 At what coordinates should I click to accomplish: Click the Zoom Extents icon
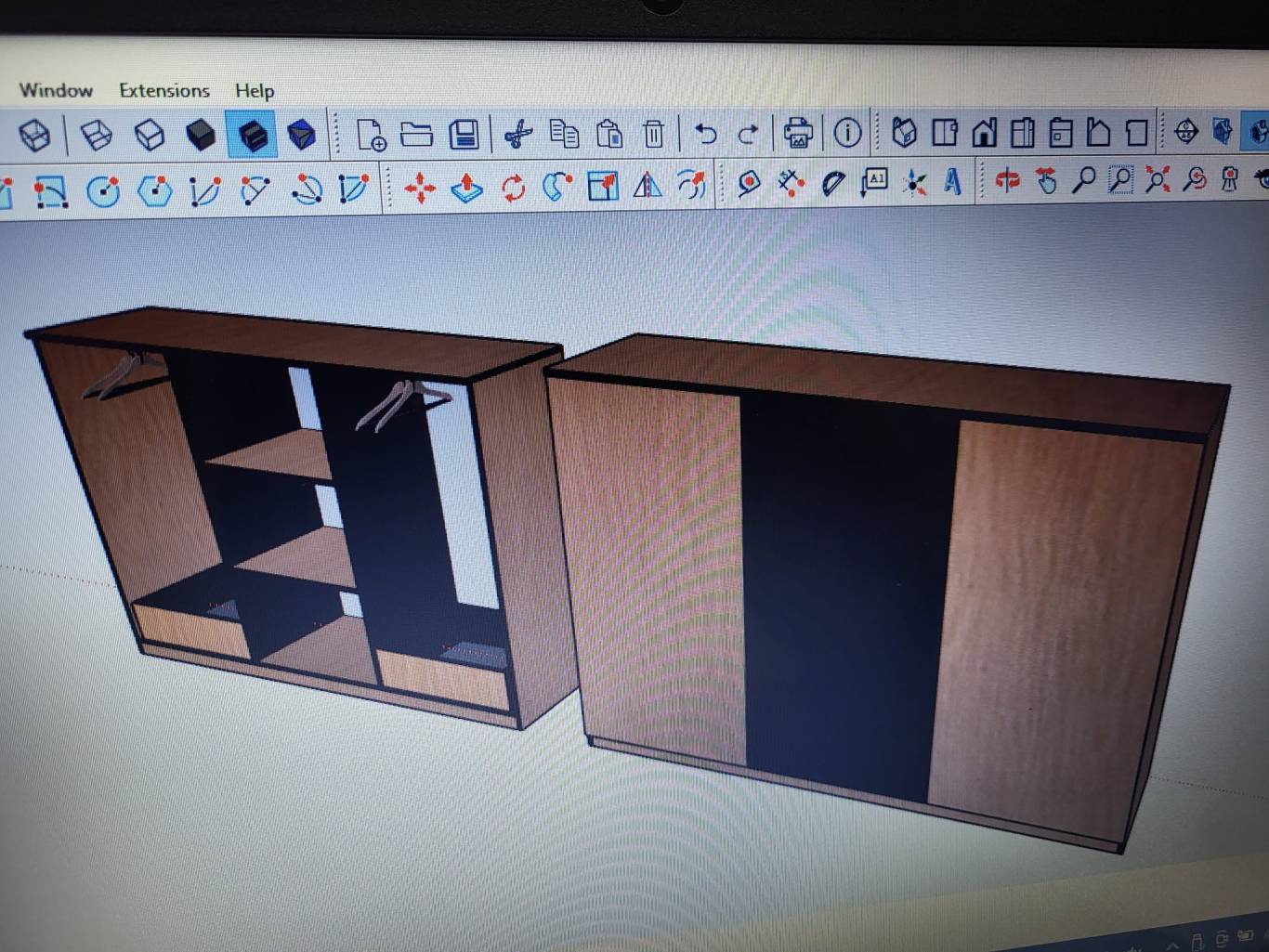click(x=1157, y=178)
